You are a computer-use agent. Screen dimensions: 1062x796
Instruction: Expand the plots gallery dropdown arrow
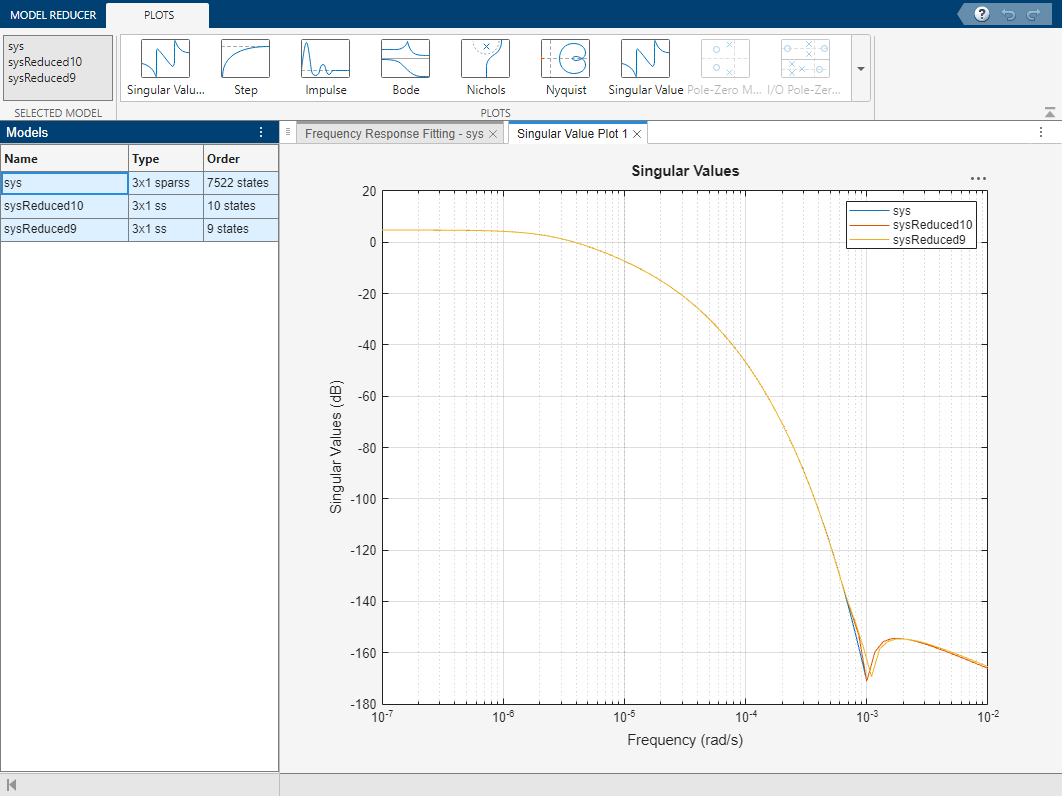861,69
